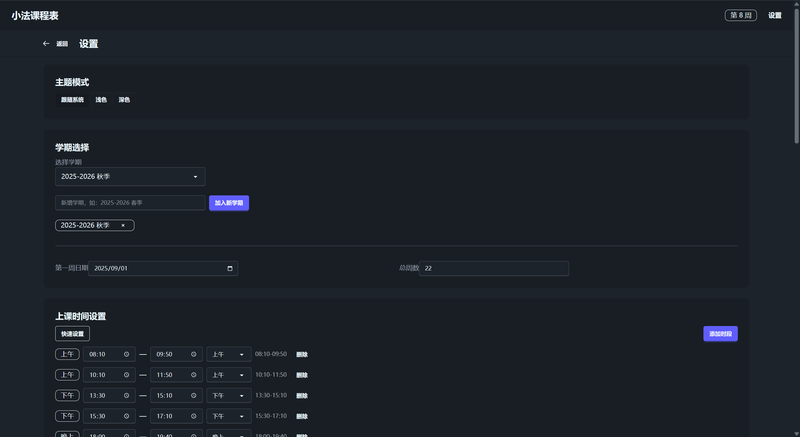Screen dimensions: 800x437
Task: Click the 添加时段 button
Action: tap(720, 333)
